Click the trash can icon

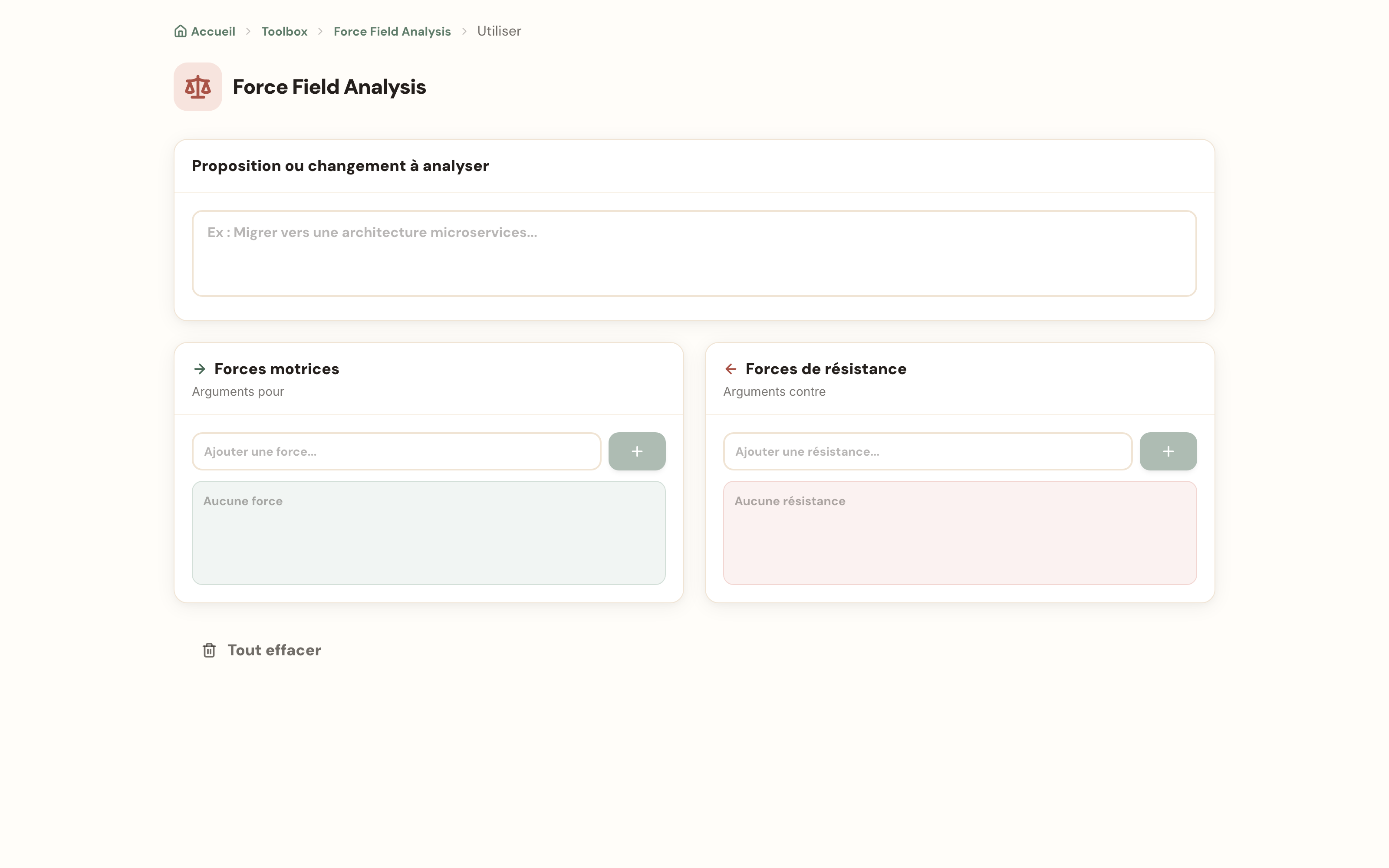(209, 651)
